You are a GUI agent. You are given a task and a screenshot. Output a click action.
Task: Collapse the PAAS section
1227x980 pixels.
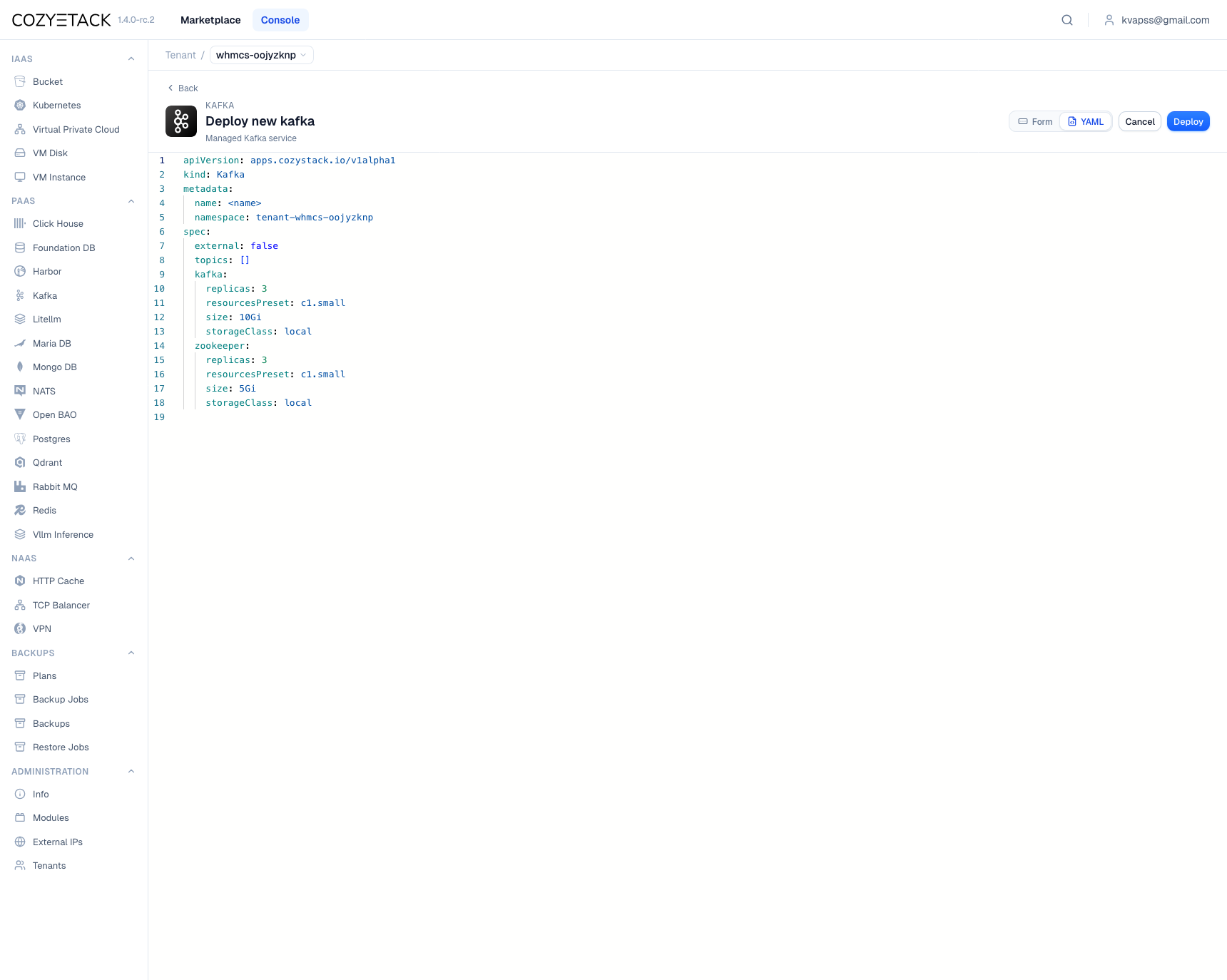pyautogui.click(x=131, y=201)
